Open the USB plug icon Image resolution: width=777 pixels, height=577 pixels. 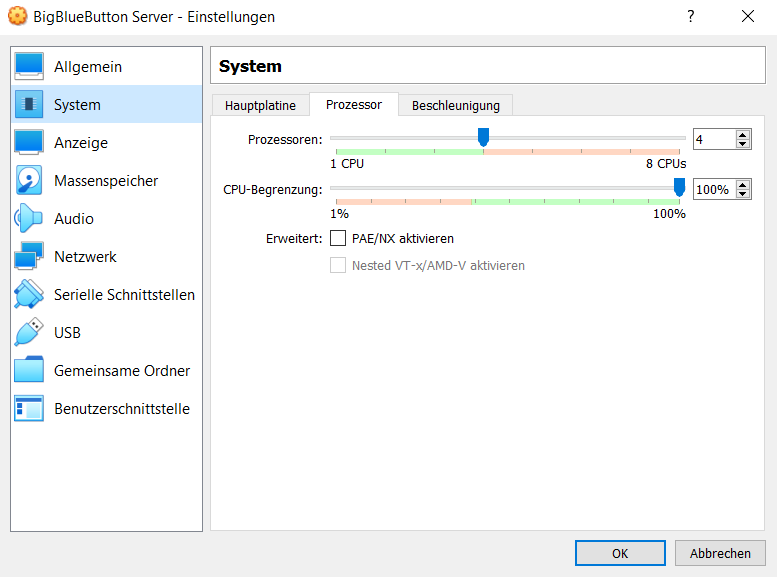[29, 332]
